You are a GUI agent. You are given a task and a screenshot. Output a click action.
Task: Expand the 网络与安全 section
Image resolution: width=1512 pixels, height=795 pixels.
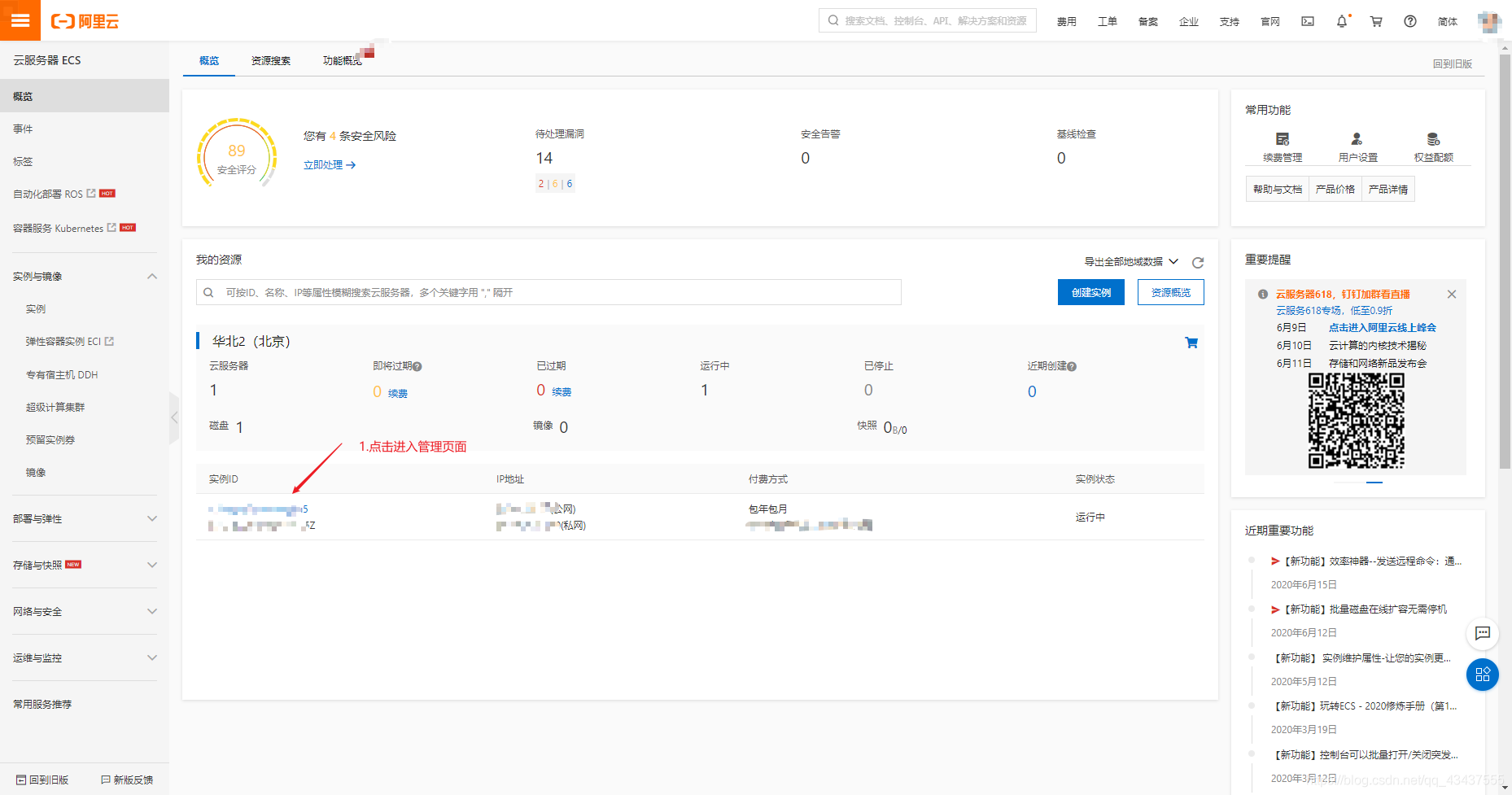coord(152,611)
